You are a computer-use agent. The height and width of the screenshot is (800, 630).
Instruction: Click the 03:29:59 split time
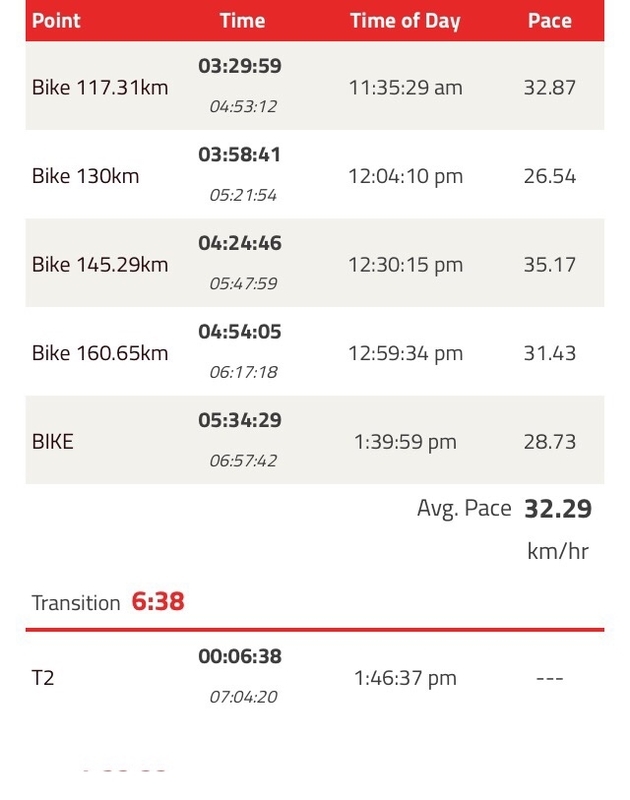pos(240,66)
